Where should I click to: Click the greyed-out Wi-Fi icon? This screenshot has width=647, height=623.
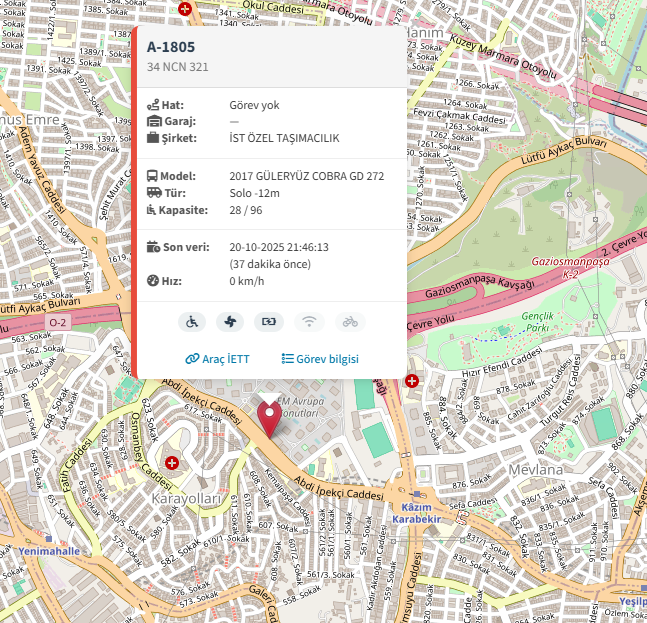pyautogui.click(x=310, y=322)
